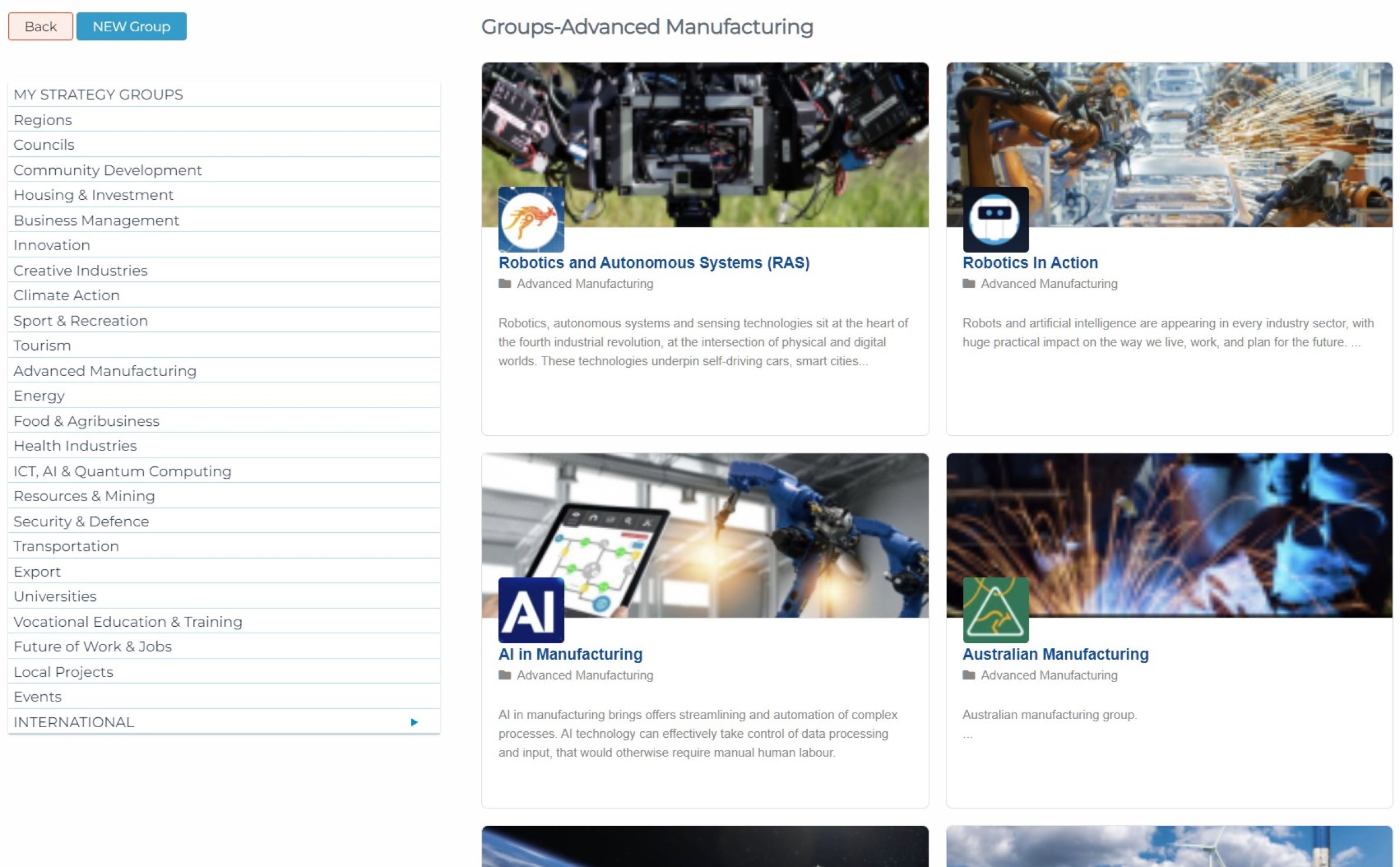Open Robotics and Autonomous Systems (RAS) group link

click(654, 263)
